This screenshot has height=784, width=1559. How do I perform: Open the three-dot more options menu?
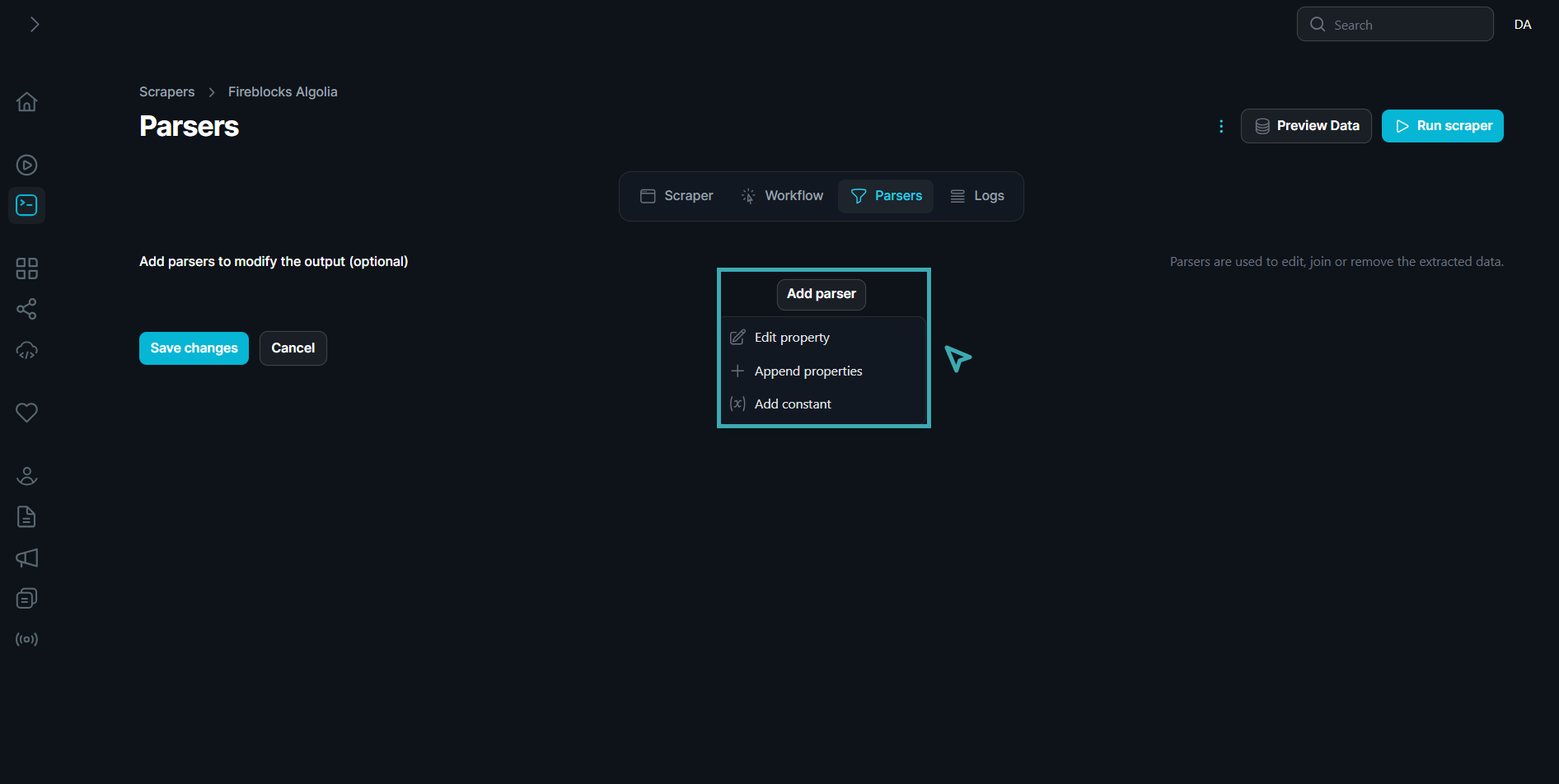click(1221, 126)
